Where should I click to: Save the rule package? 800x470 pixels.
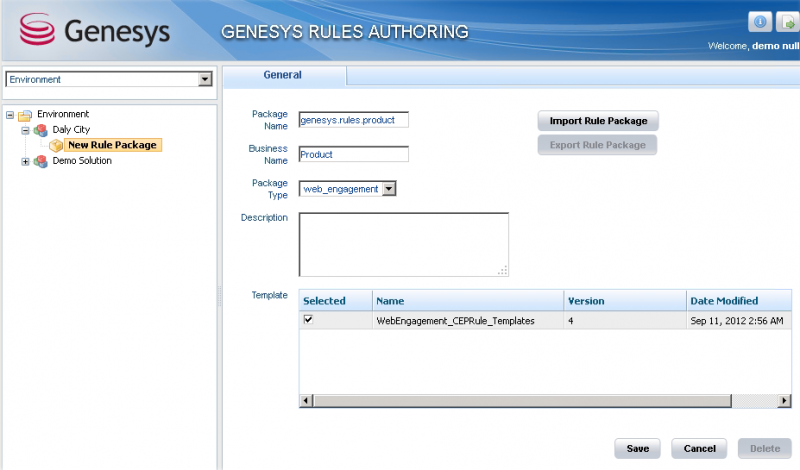click(x=637, y=448)
